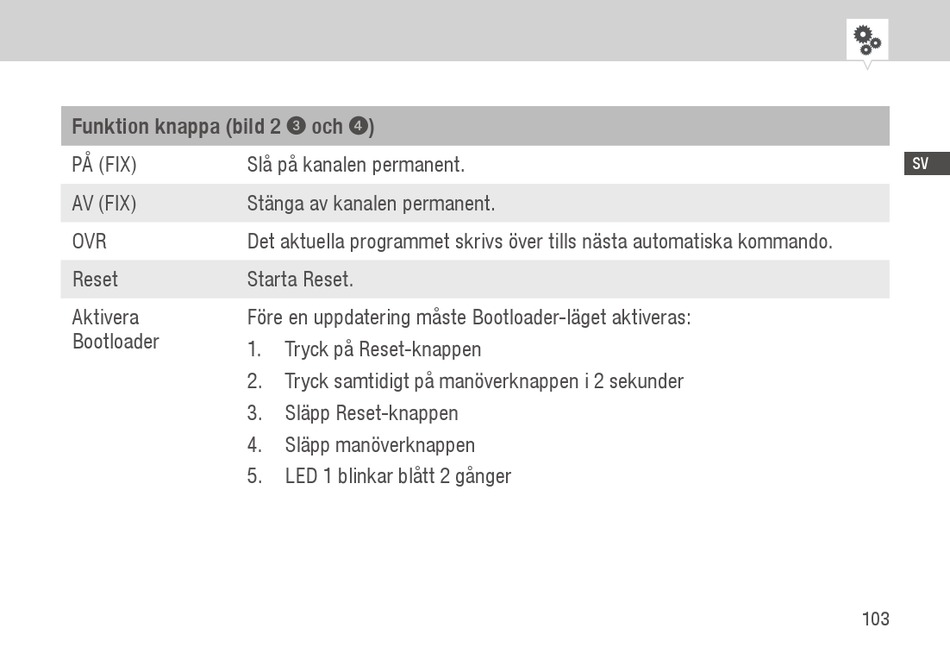Click the circled number 3 icon
This screenshot has width=950, height=646.
point(296,125)
